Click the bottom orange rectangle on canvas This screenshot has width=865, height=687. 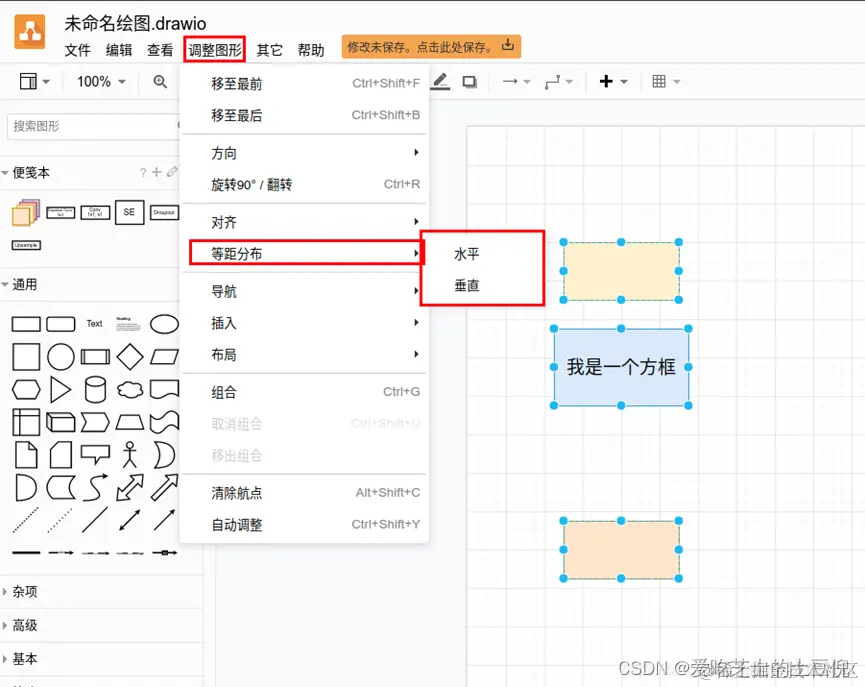click(621, 550)
